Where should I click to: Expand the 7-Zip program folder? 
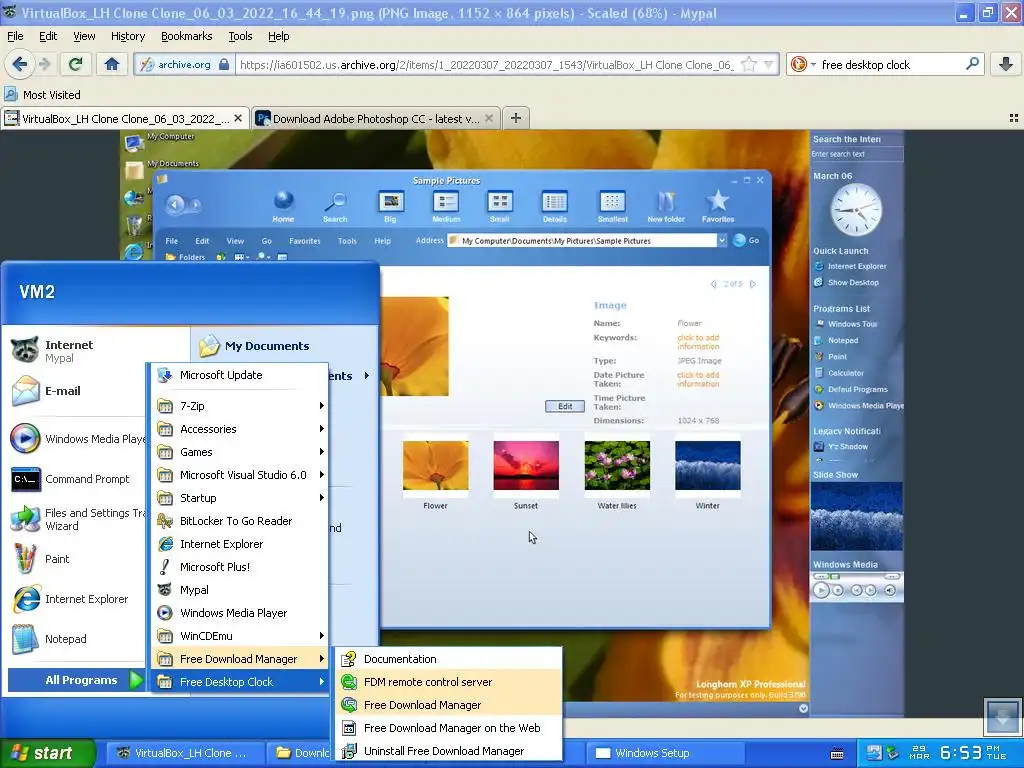coord(240,406)
